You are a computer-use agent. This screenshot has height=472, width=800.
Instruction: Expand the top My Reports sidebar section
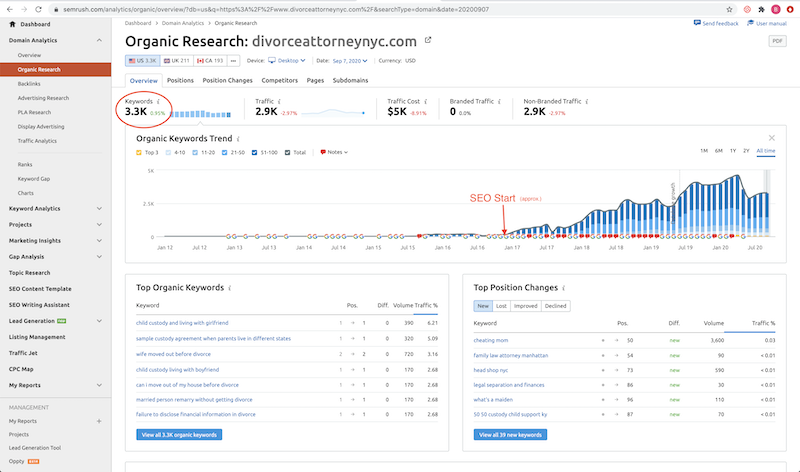point(99,385)
